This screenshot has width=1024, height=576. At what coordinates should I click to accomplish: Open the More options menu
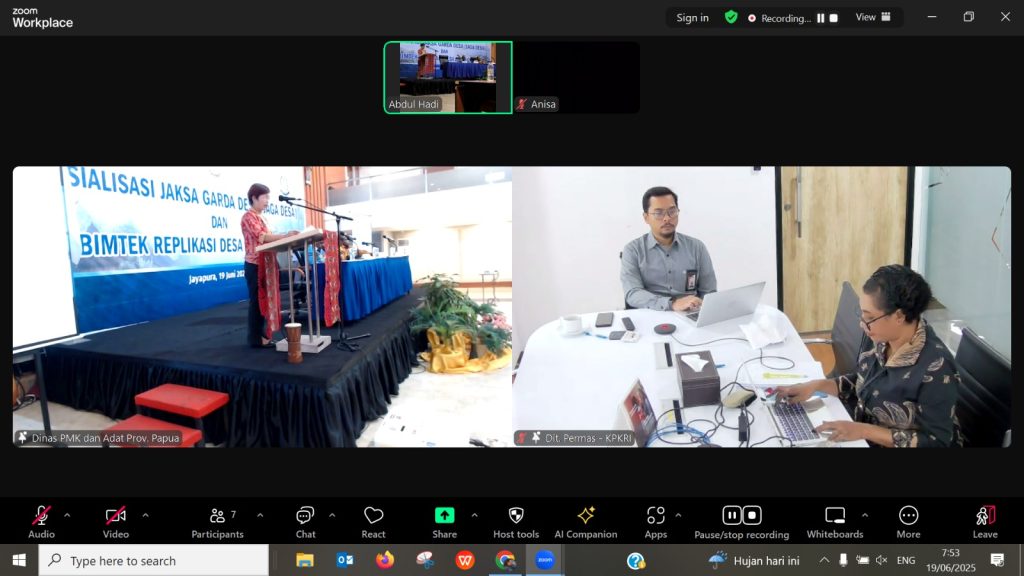click(x=908, y=522)
